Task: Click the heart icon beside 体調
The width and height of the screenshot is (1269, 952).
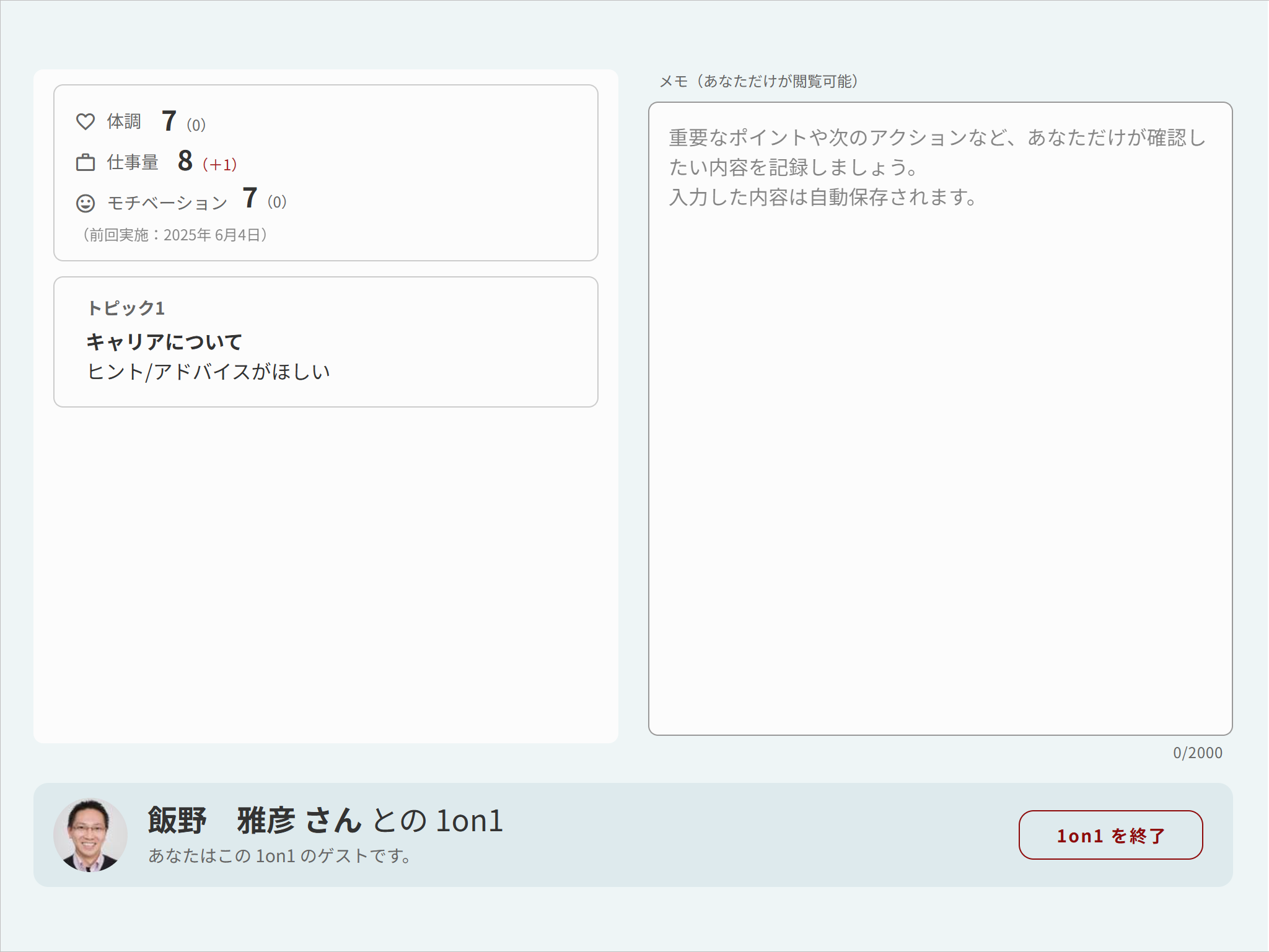Action: coord(86,122)
